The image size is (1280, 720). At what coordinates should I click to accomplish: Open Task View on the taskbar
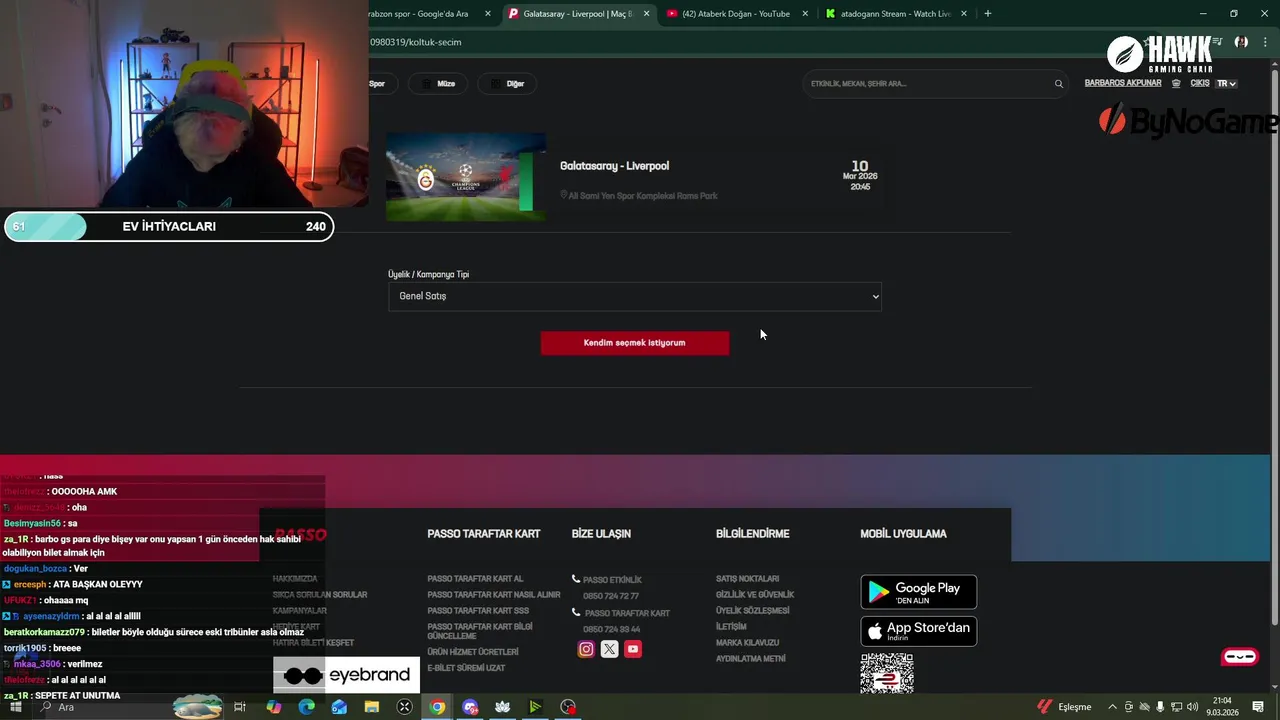240,707
